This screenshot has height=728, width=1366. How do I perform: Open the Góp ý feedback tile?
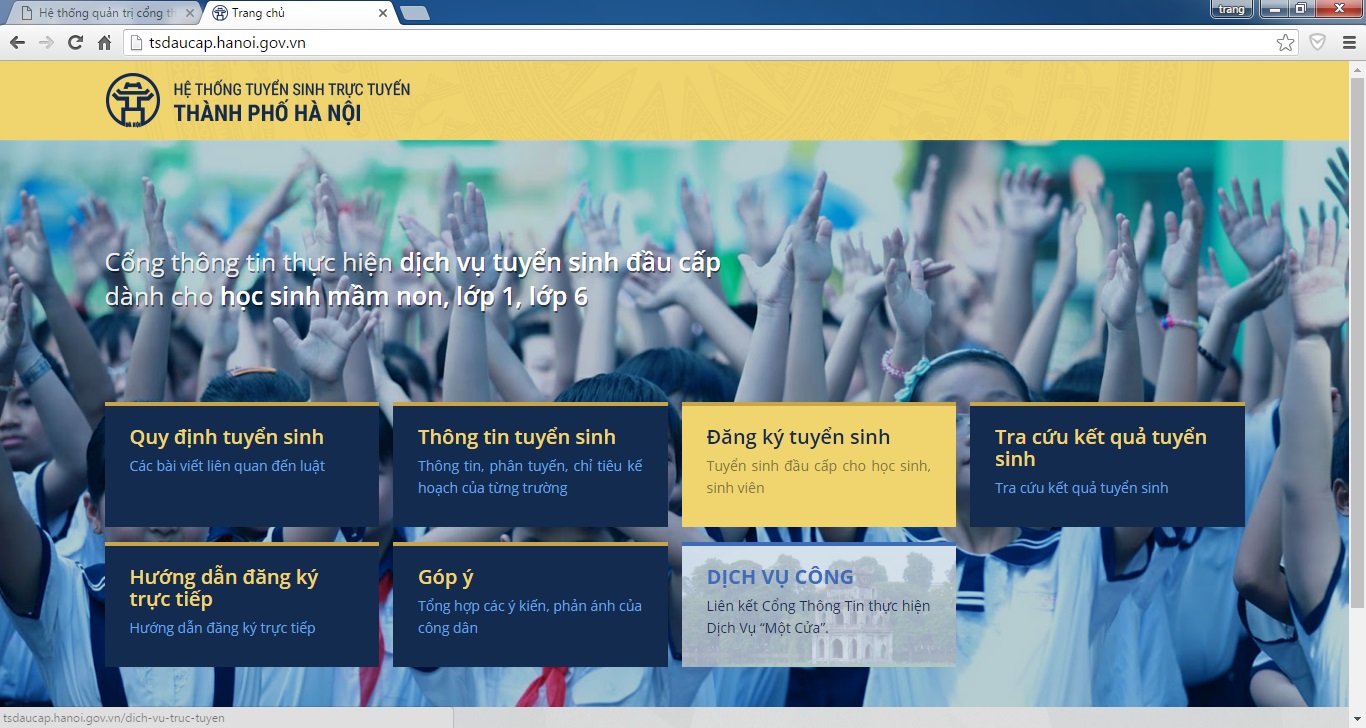(530, 605)
